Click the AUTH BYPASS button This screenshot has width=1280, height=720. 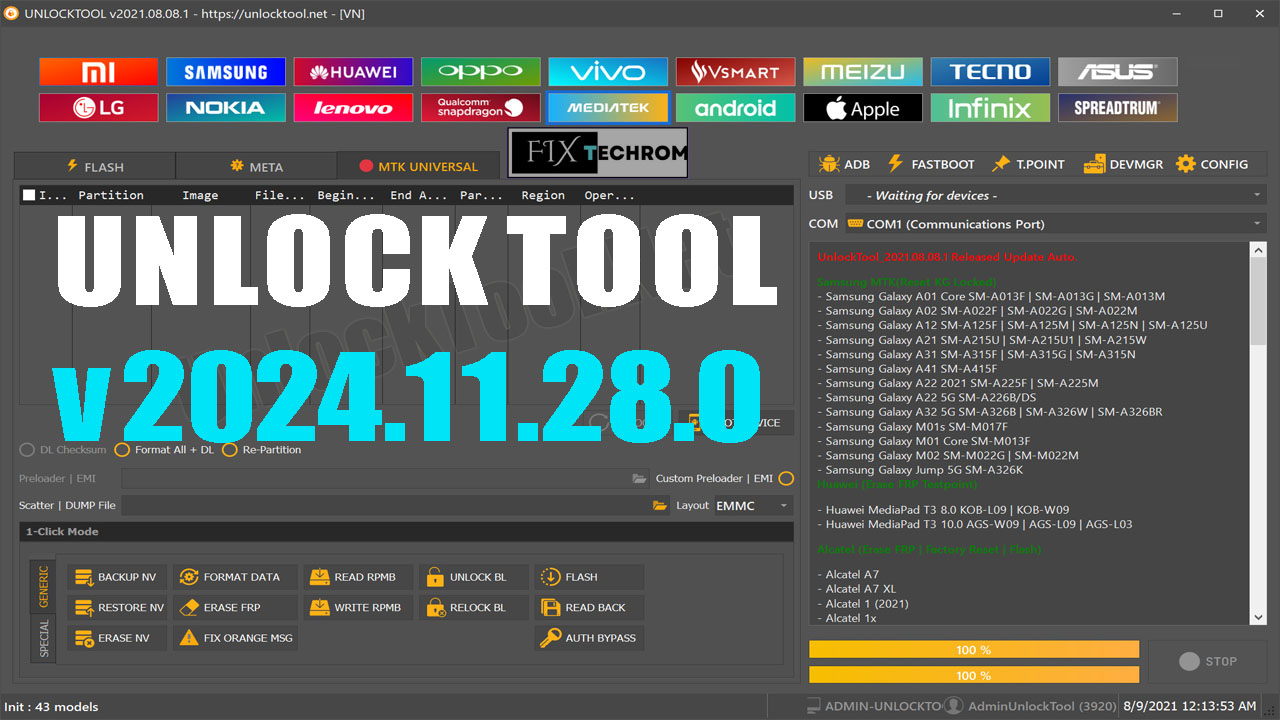click(589, 638)
